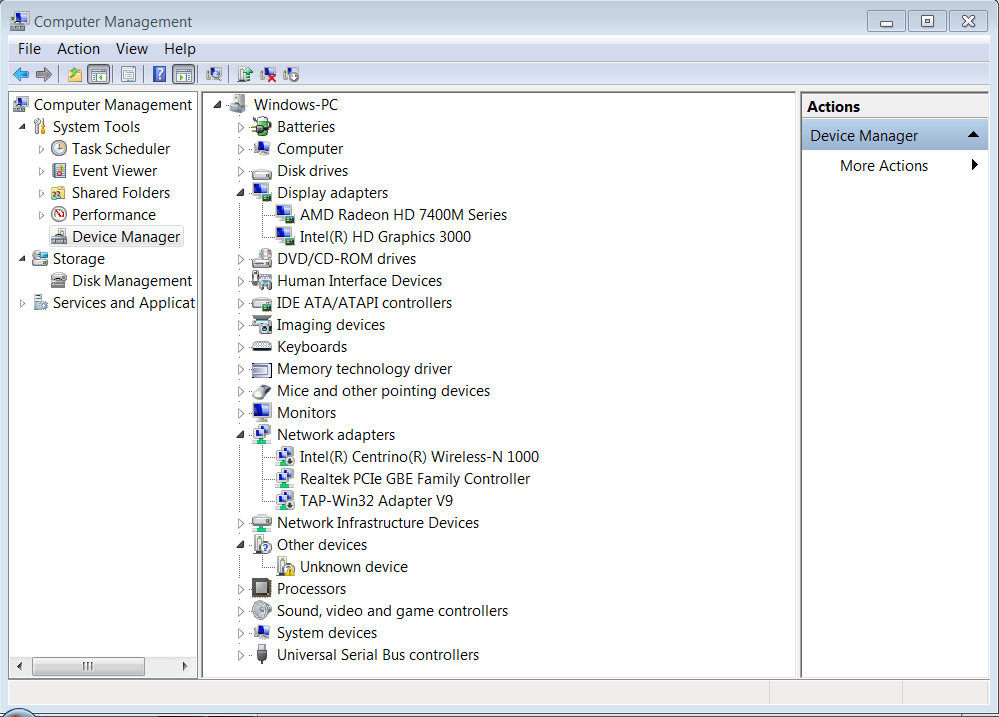
Task: Open More Actions submenu in Actions pane
Action: pos(895,166)
